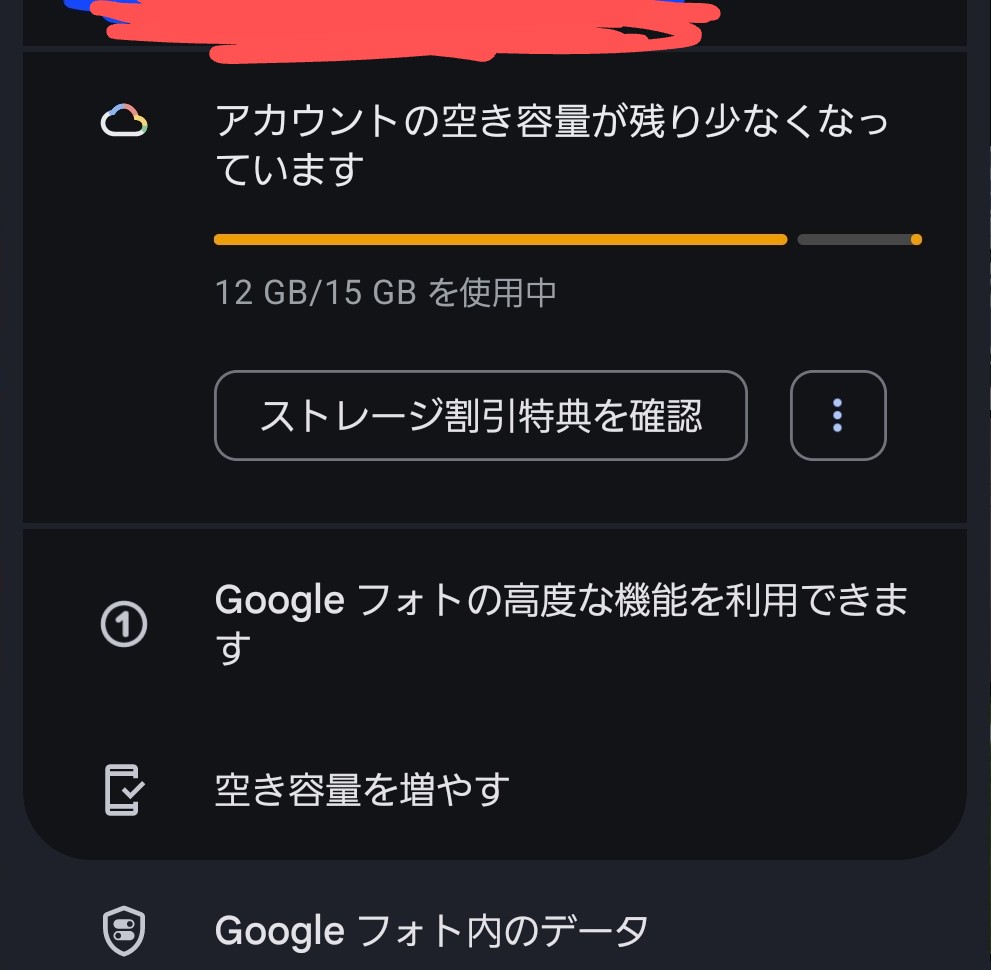This screenshot has width=991, height=970.
Task: Tap the Google One cloud icon
Action: (124, 121)
